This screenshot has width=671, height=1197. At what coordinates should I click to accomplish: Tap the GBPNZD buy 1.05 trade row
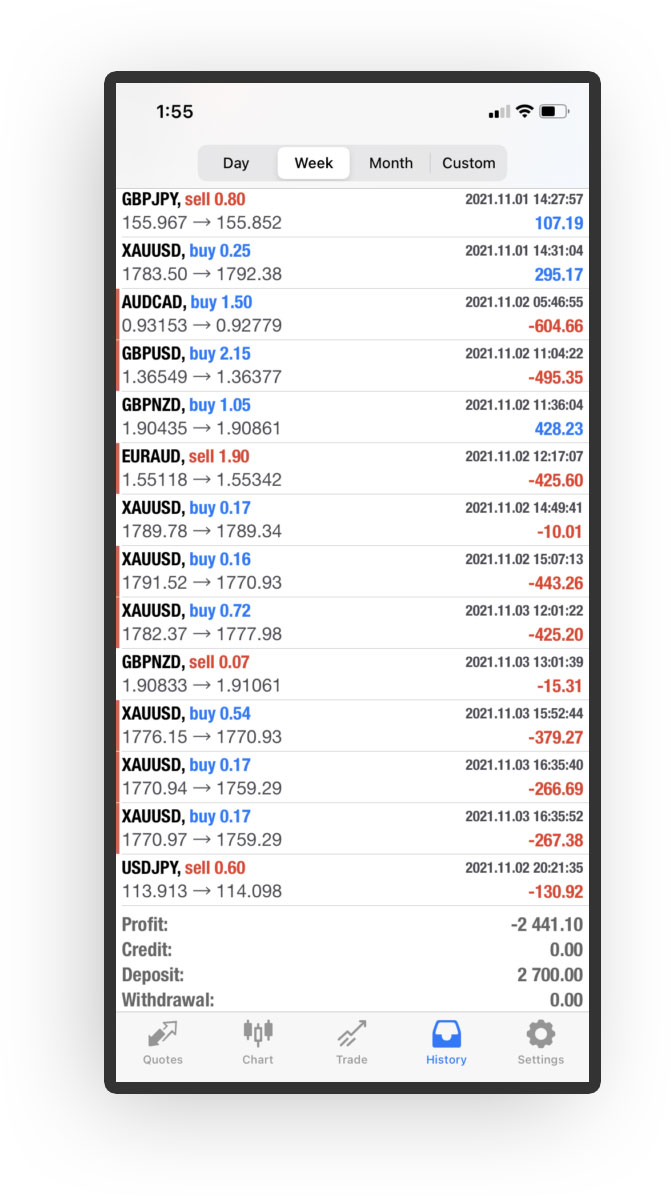352,417
